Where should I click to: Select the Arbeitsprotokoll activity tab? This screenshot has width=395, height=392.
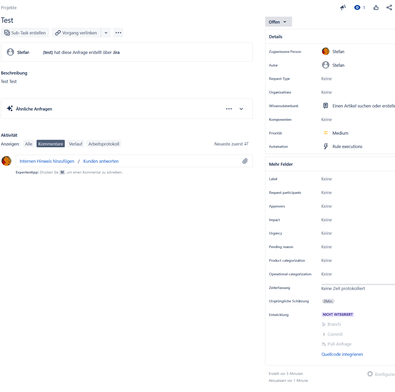104,144
